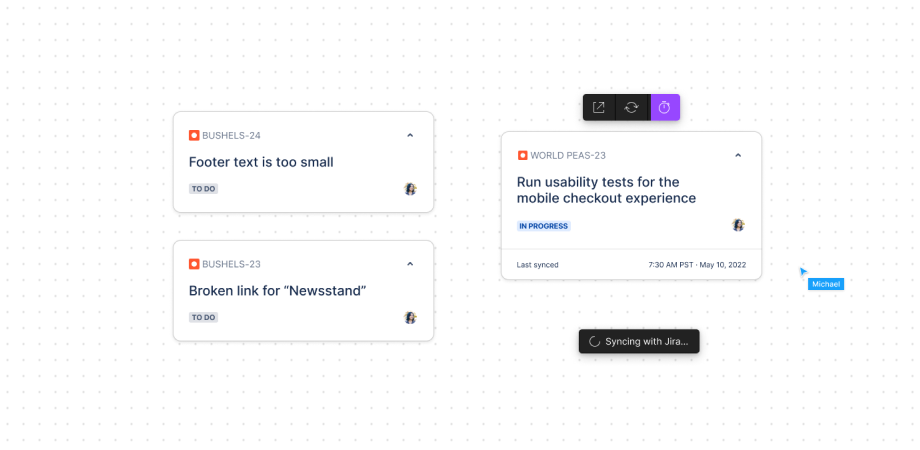Collapse the WORLD PEAS-23 card chevron
Screen dimensions: 920x450
tap(738, 155)
